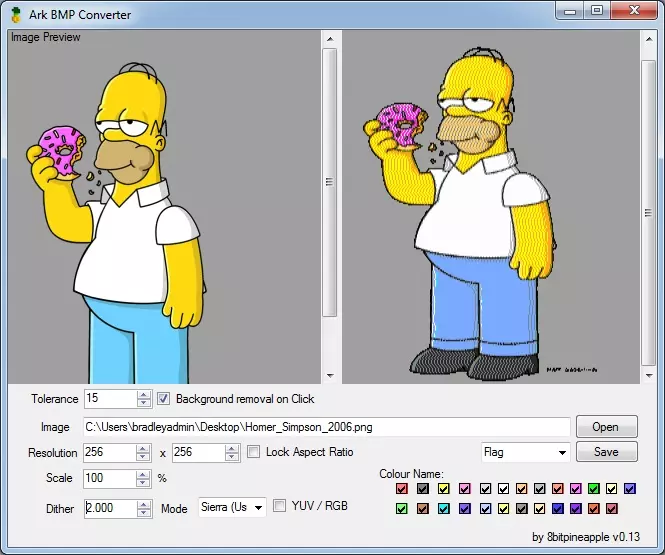Click the right preview scrollbar up arrow
Viewport: 665px width, 555px height.
pos(648,39)
